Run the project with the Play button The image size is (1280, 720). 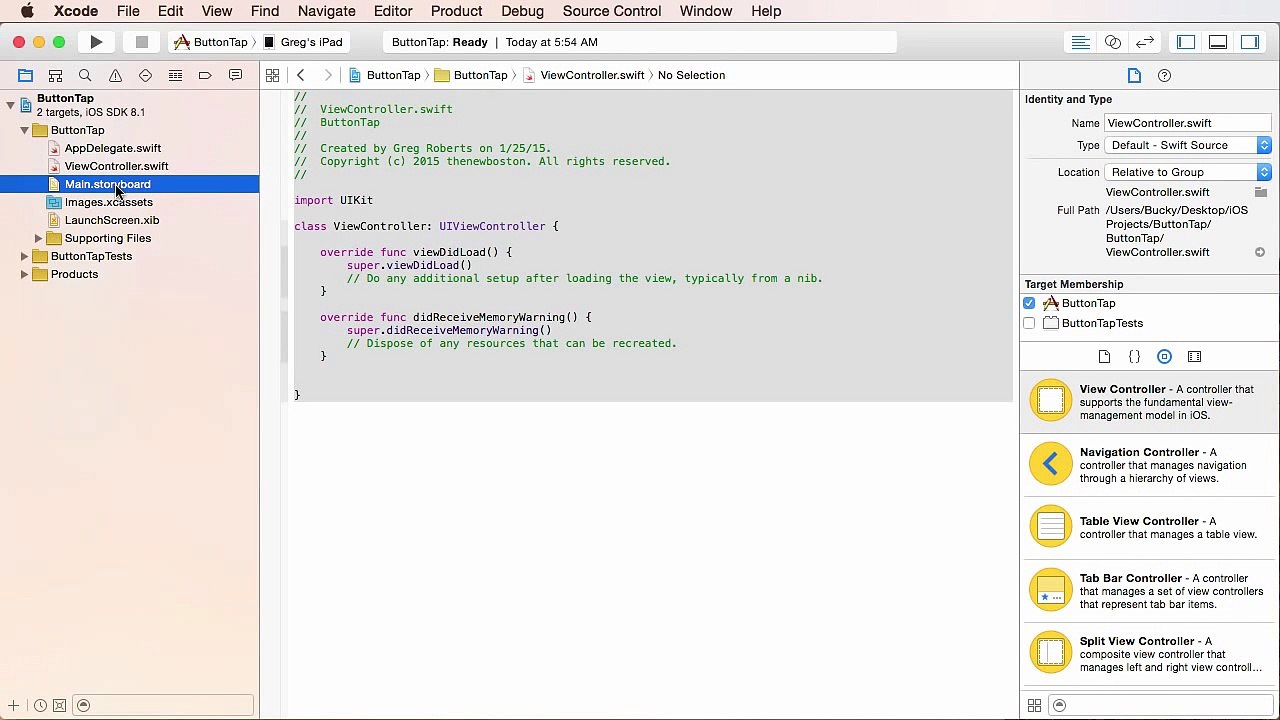coord(96,42)
